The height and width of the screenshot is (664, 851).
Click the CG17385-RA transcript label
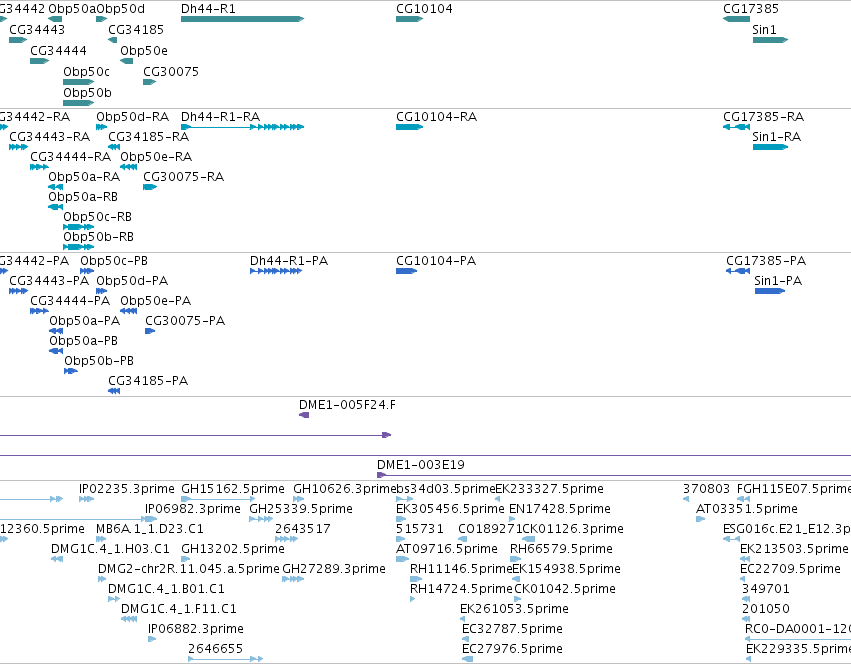click(763, 117)
